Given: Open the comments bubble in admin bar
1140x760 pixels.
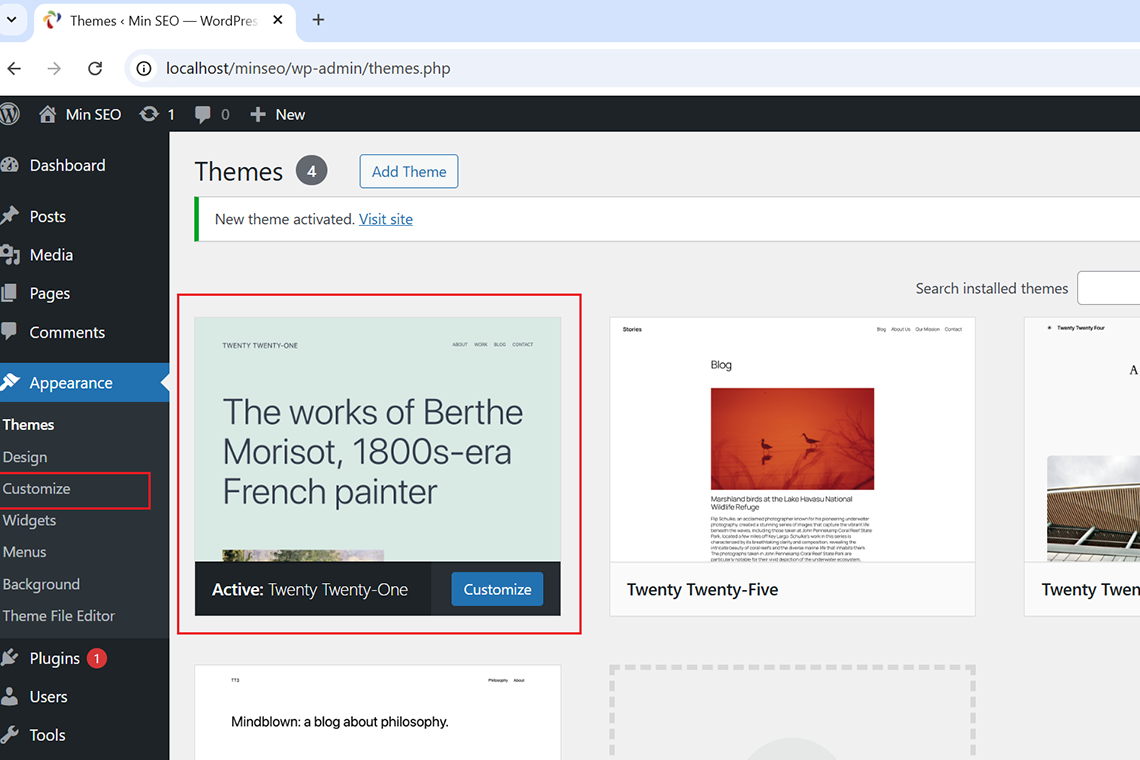Looking at the screenshot, I should (203, 114).
